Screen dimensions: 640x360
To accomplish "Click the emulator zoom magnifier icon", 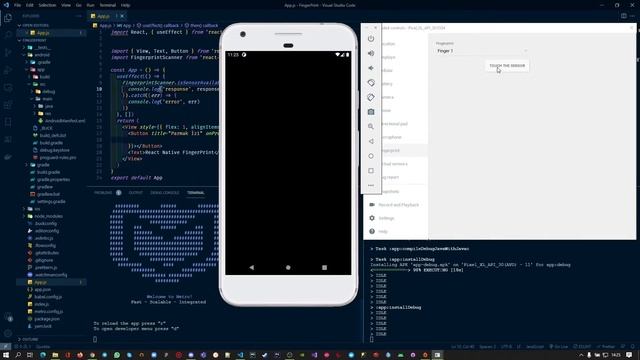I will 371,127.
